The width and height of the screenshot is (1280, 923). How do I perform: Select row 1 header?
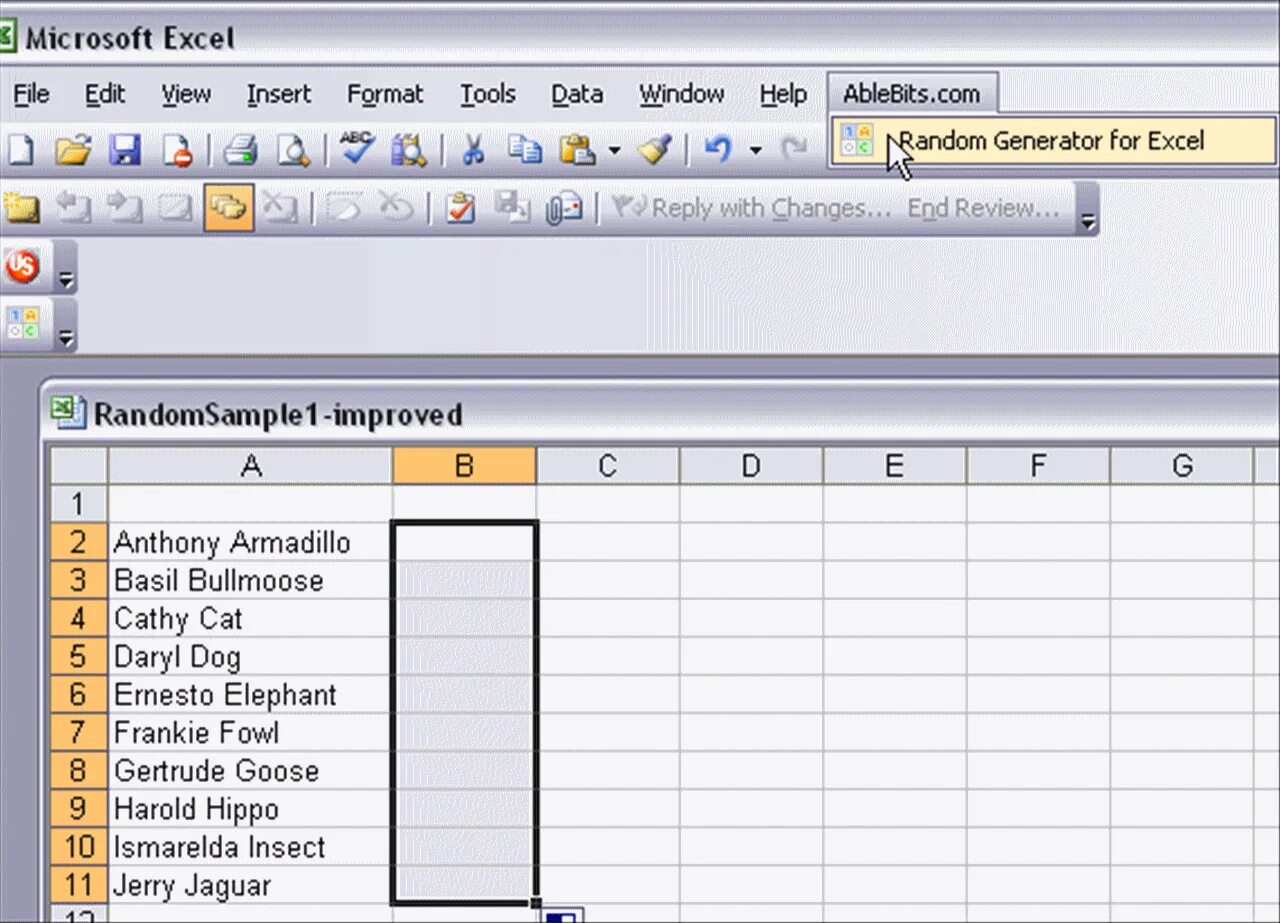tap(79, 503)
